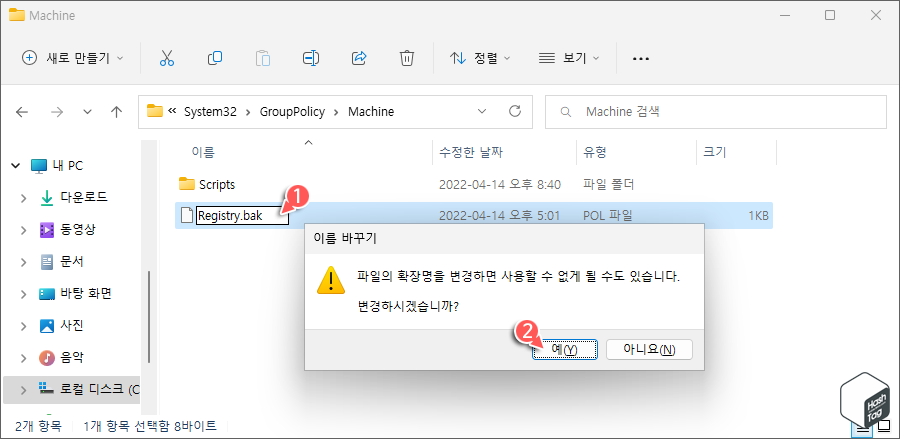Viewport: 900px width, 439px height.
Task: Switch to large icons view in status bar
Action: click(x=885, y=428)
